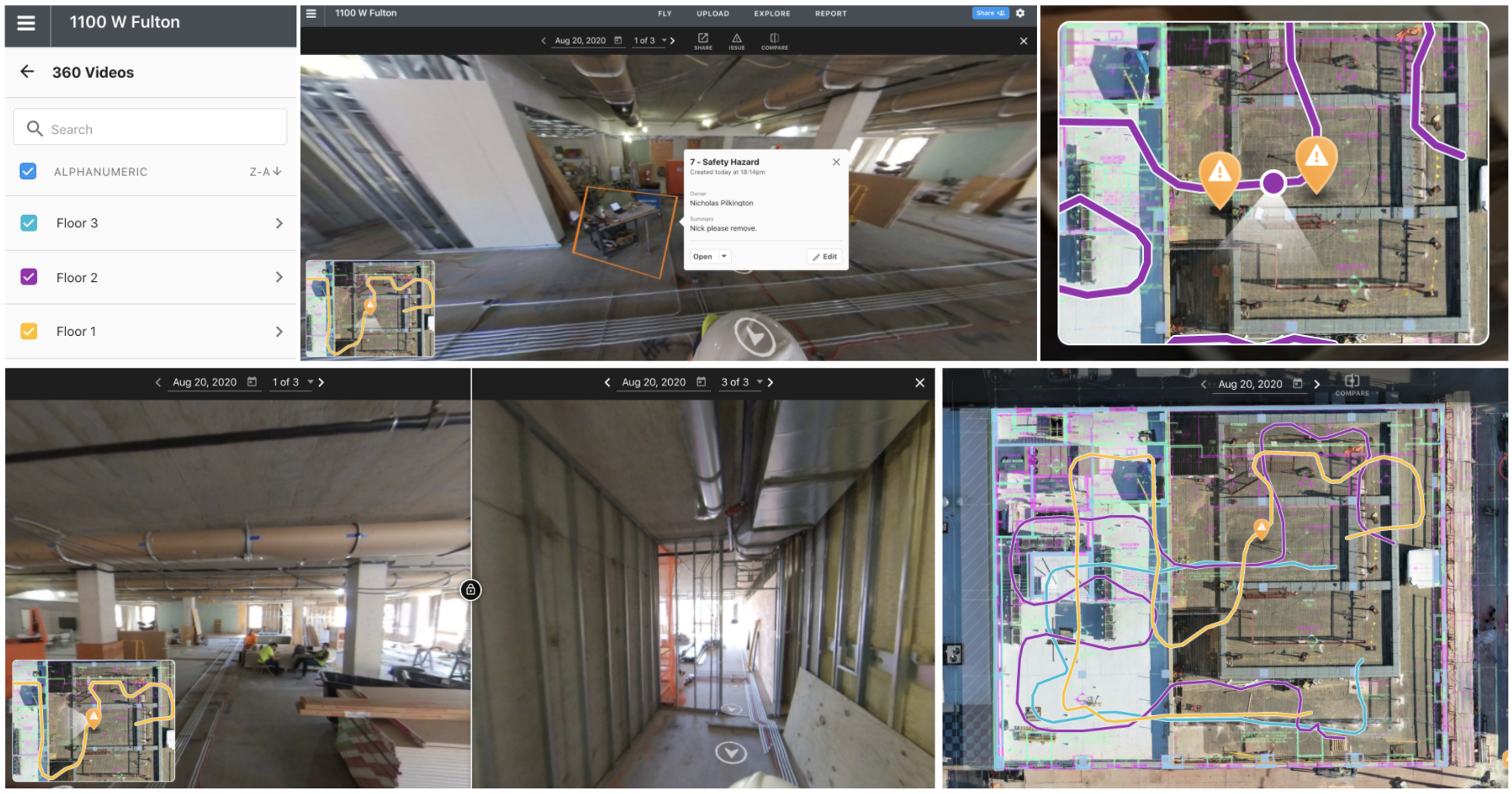Switch to the EXPLORE tab
The width and height of the screenshot is (1512, 794).
772,14
